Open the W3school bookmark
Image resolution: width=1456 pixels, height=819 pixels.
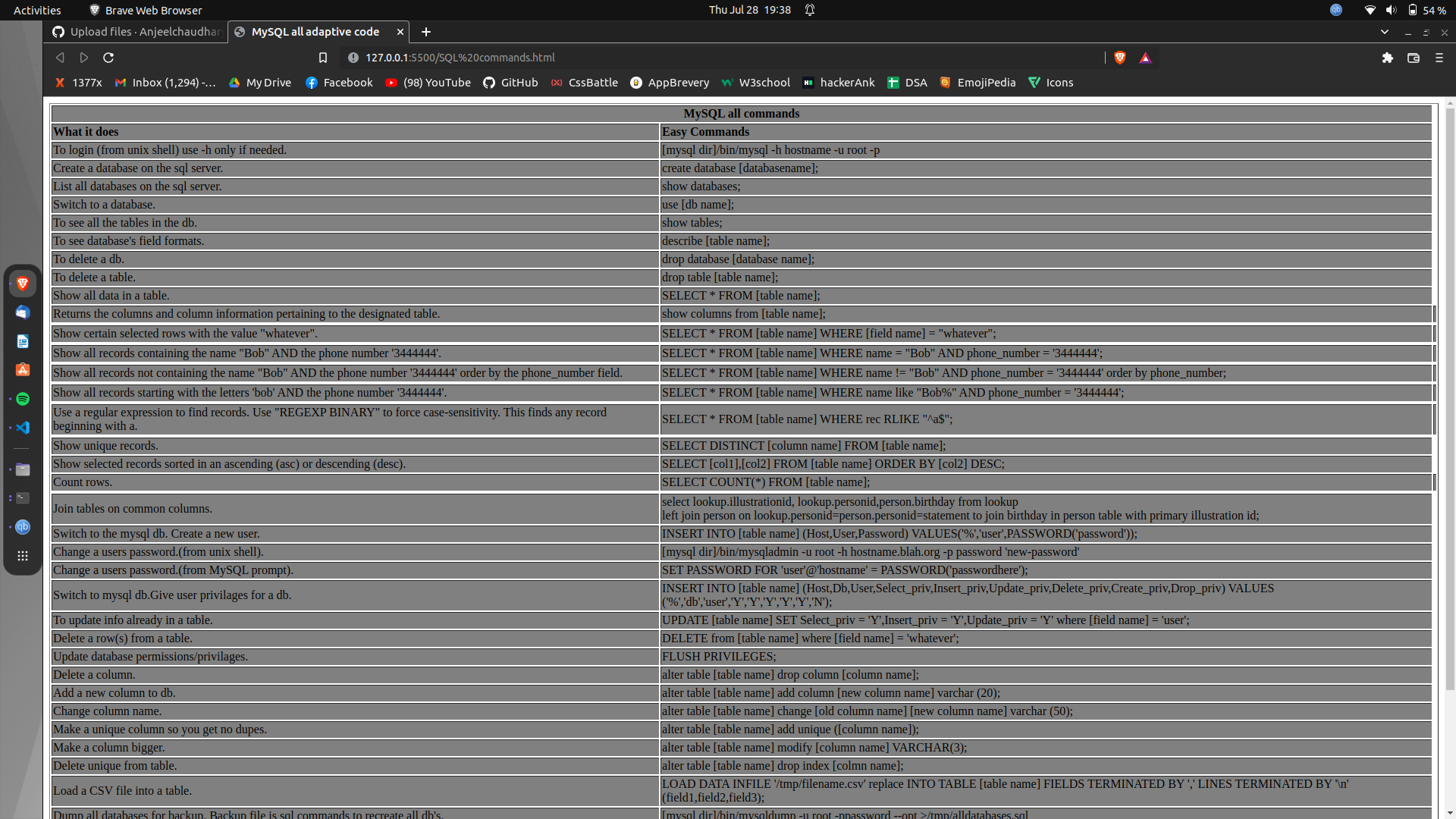click(x=755, y=83)
